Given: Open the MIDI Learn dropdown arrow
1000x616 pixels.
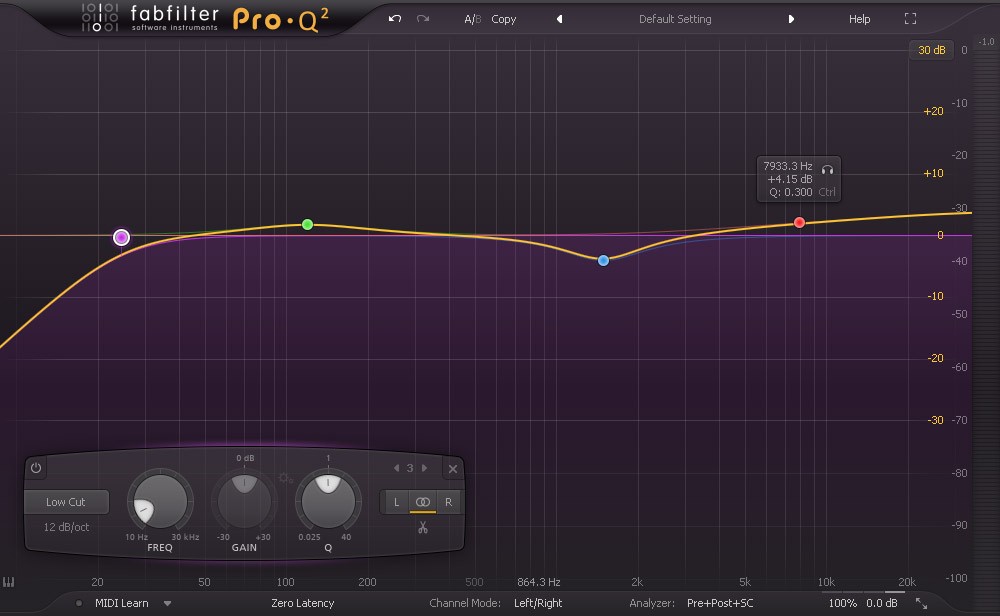Looking at the screenshot, I should (167, 603).
